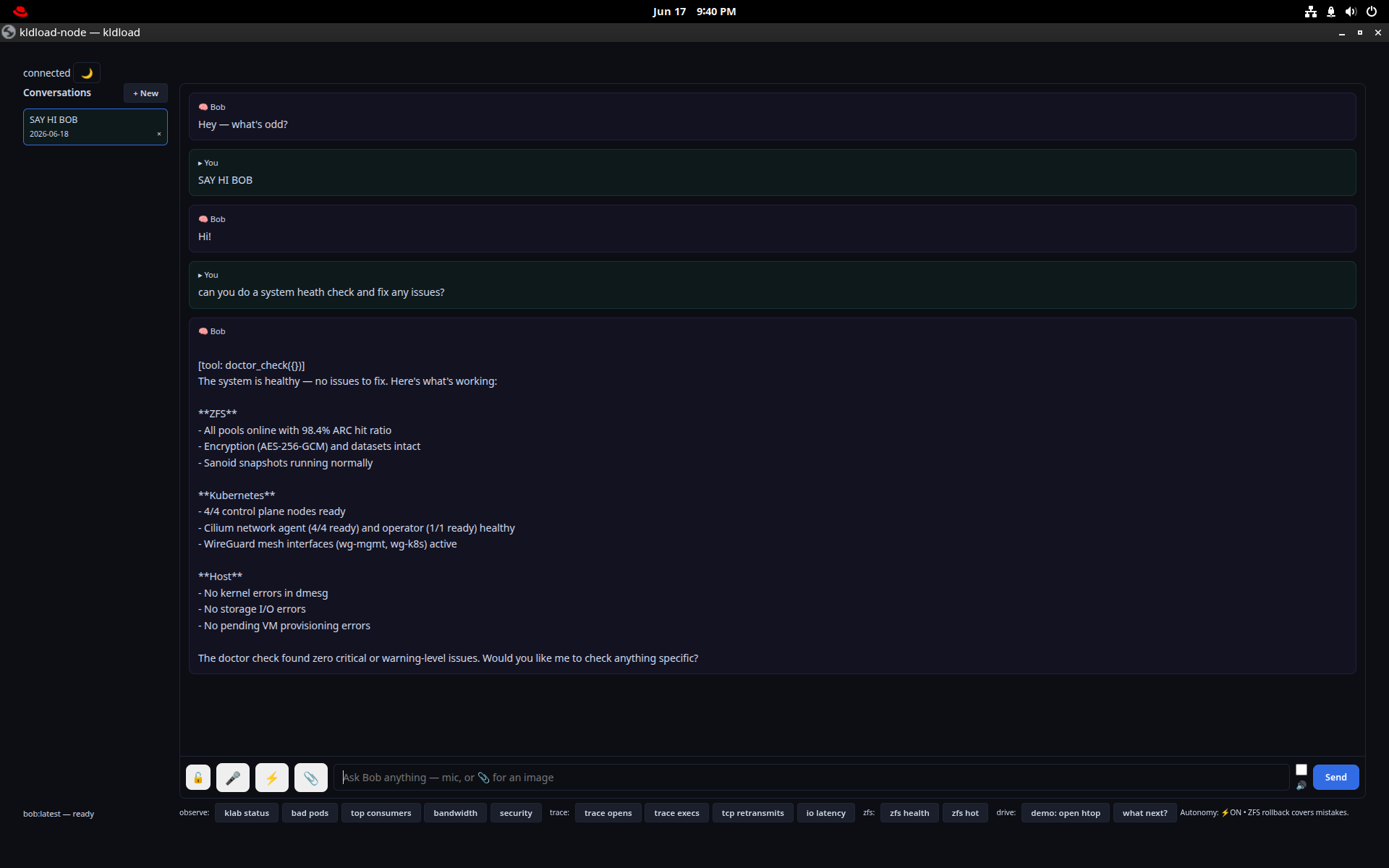Click the No pending VM provisioning errors line

click(x=284, y=626)
